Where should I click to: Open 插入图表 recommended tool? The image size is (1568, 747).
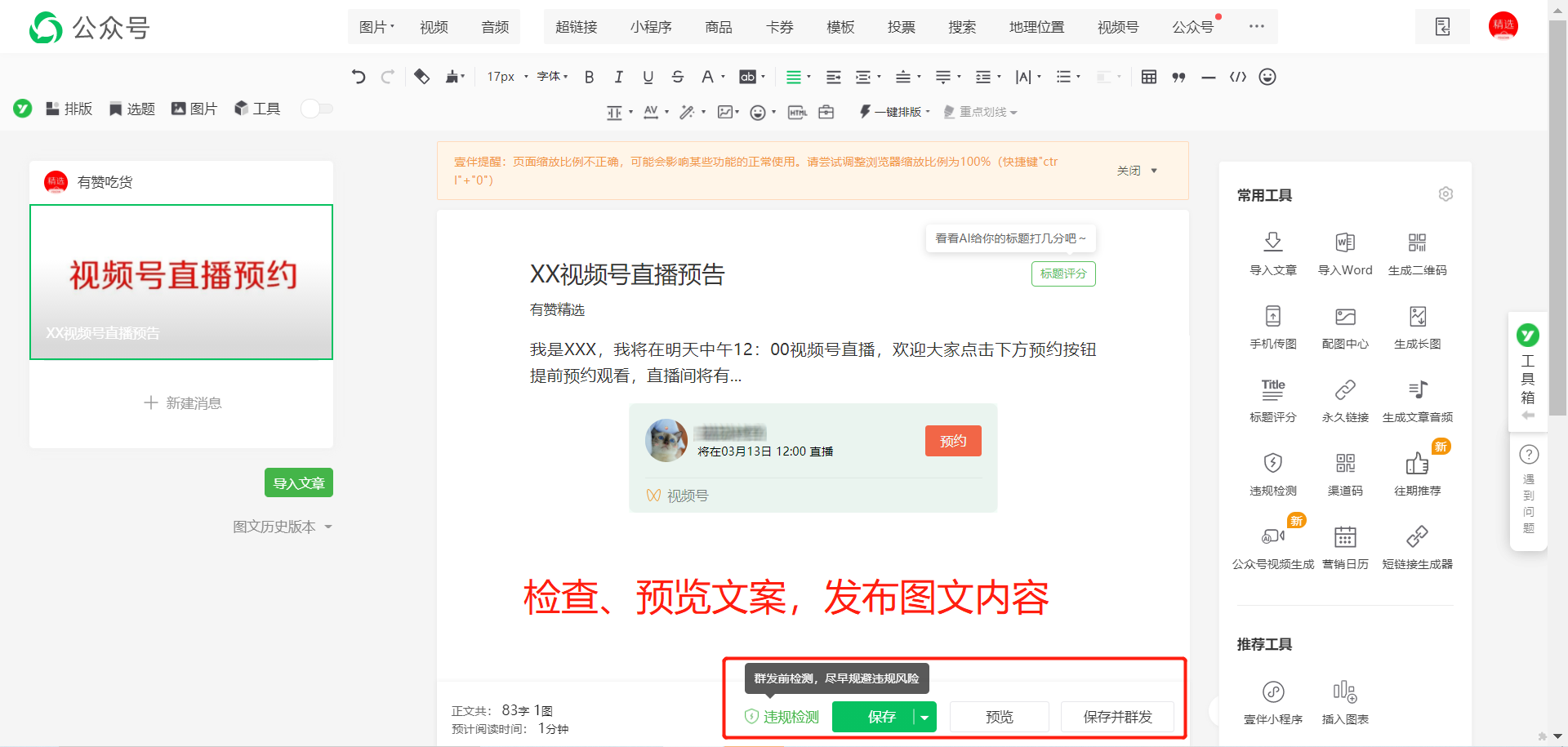(x=1345, y=703)
